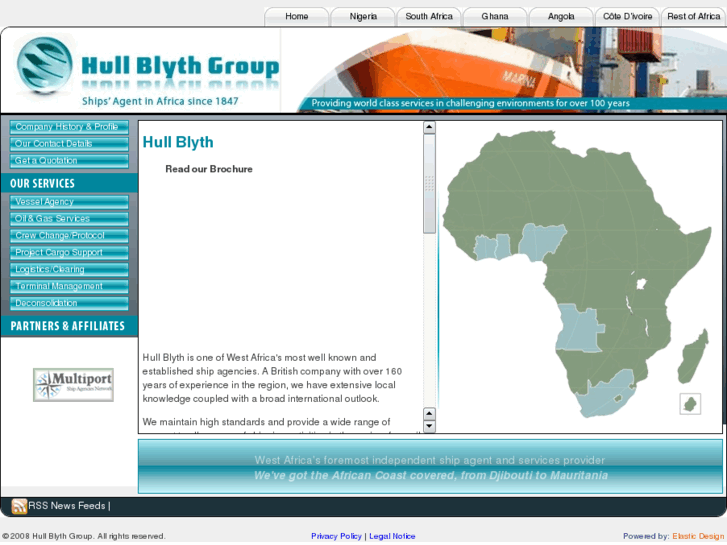The height and width of the screenshot is (545, 727).
Task: Select Côte d'Ivoire on the Africa map
Action: pyautogui.click(x=485, y=247)
